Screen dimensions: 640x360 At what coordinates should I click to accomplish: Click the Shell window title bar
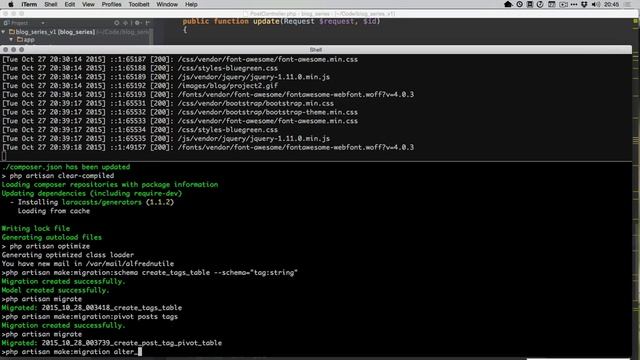tap(316, 49)
